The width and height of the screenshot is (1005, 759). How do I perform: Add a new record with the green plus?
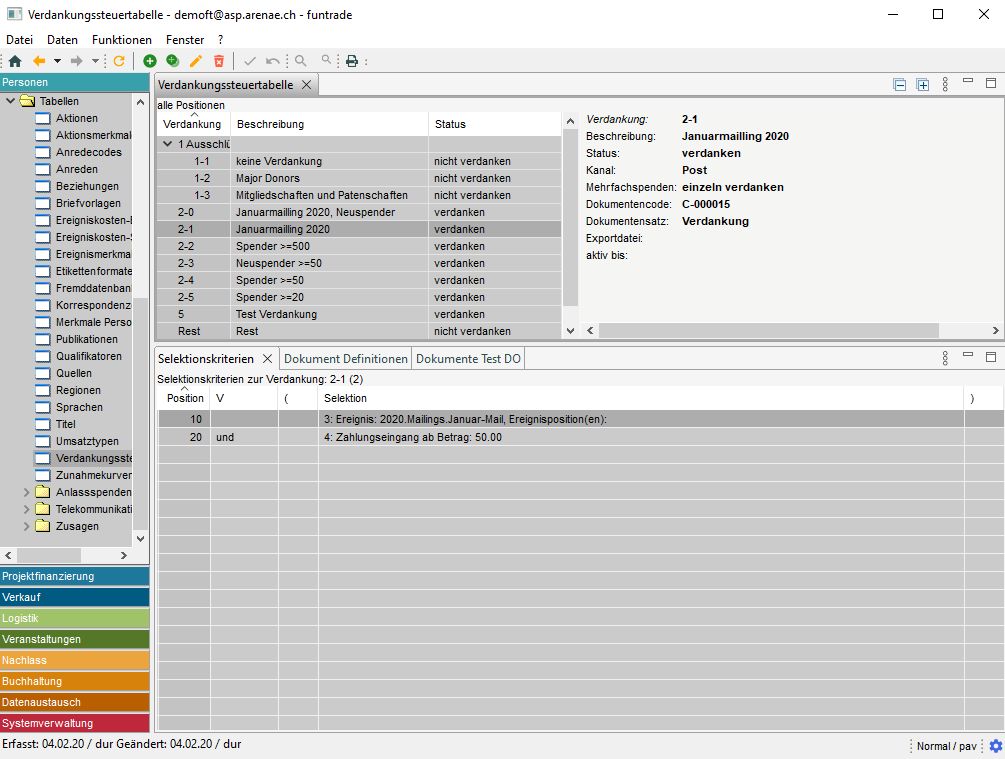(x=150, y=61)
